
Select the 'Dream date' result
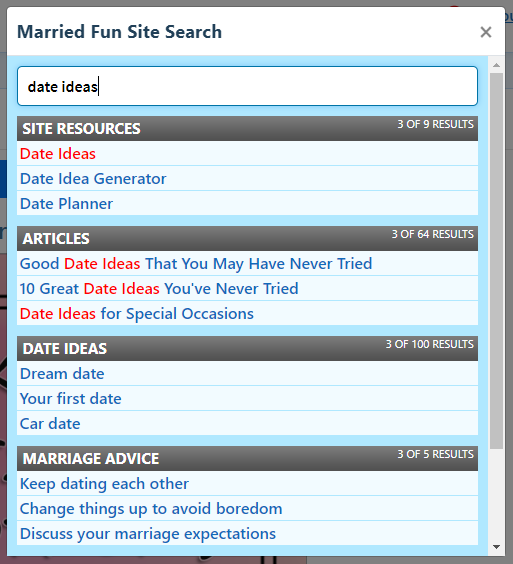coord(62,374)
